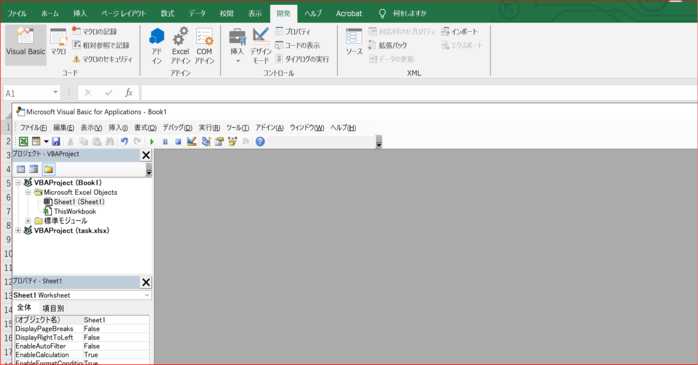Open the 挿入 controls dropdown in ribbon

coord(237,45)
